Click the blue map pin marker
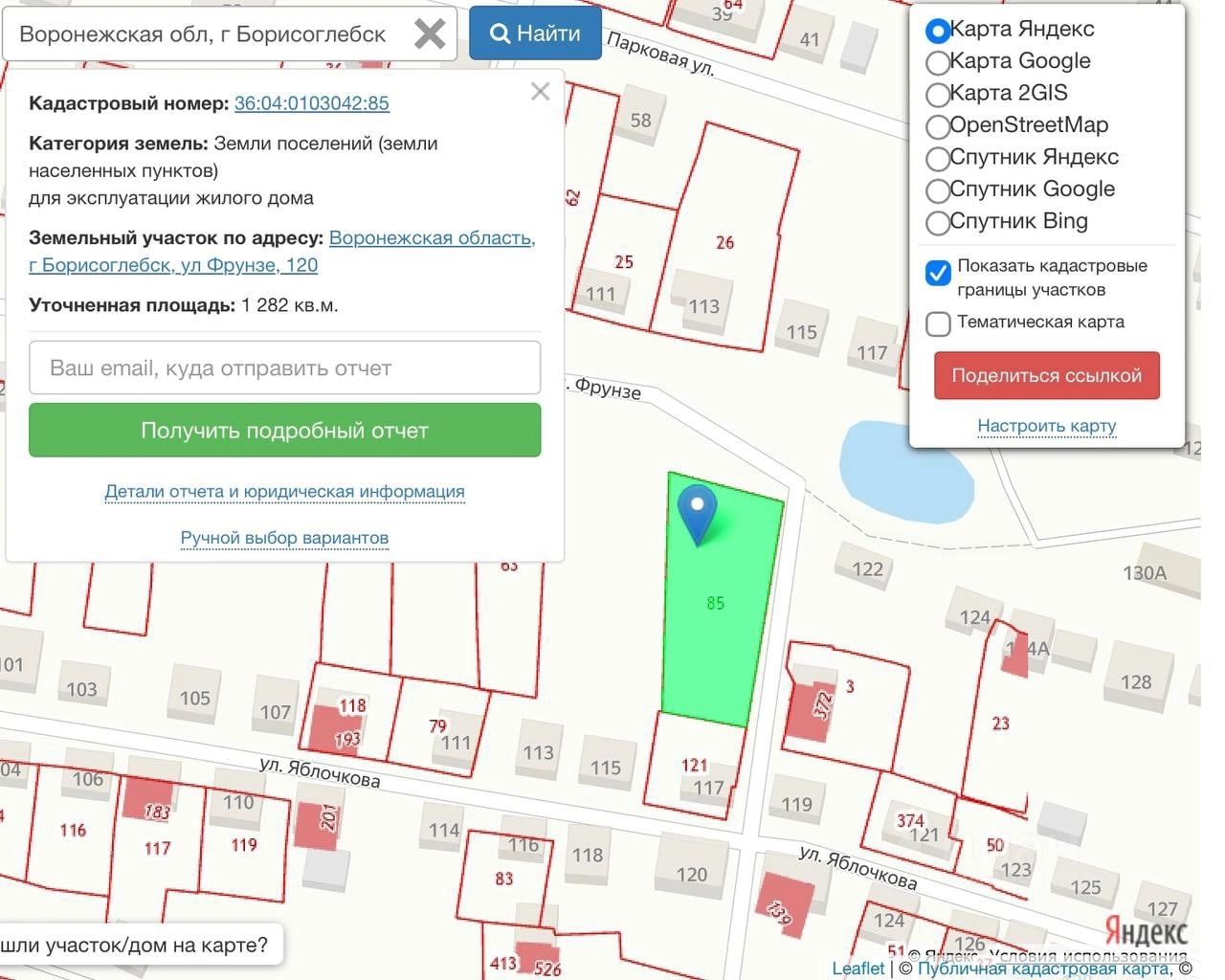1225x980 pixels. pos(698,515)
